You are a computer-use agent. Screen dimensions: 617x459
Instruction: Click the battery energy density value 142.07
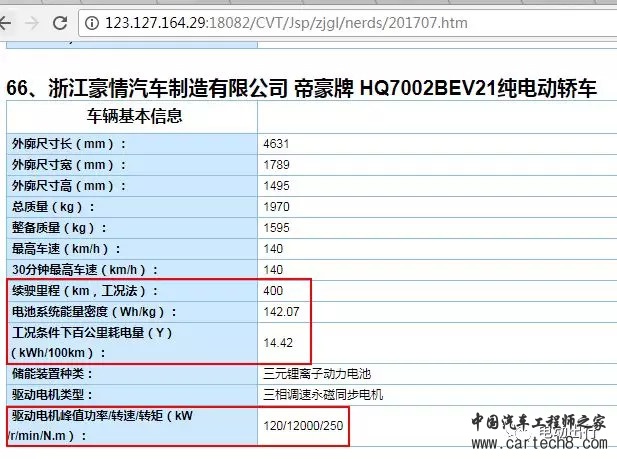(x=280, y=311)
